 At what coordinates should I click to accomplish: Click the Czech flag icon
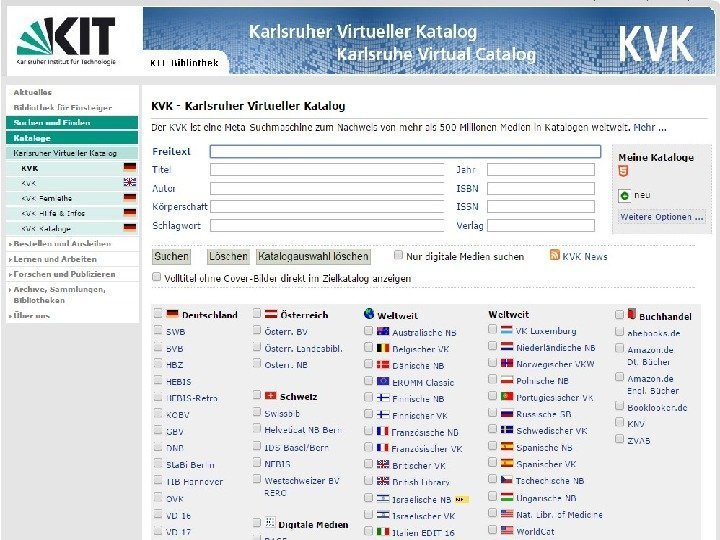pos(506,479)
